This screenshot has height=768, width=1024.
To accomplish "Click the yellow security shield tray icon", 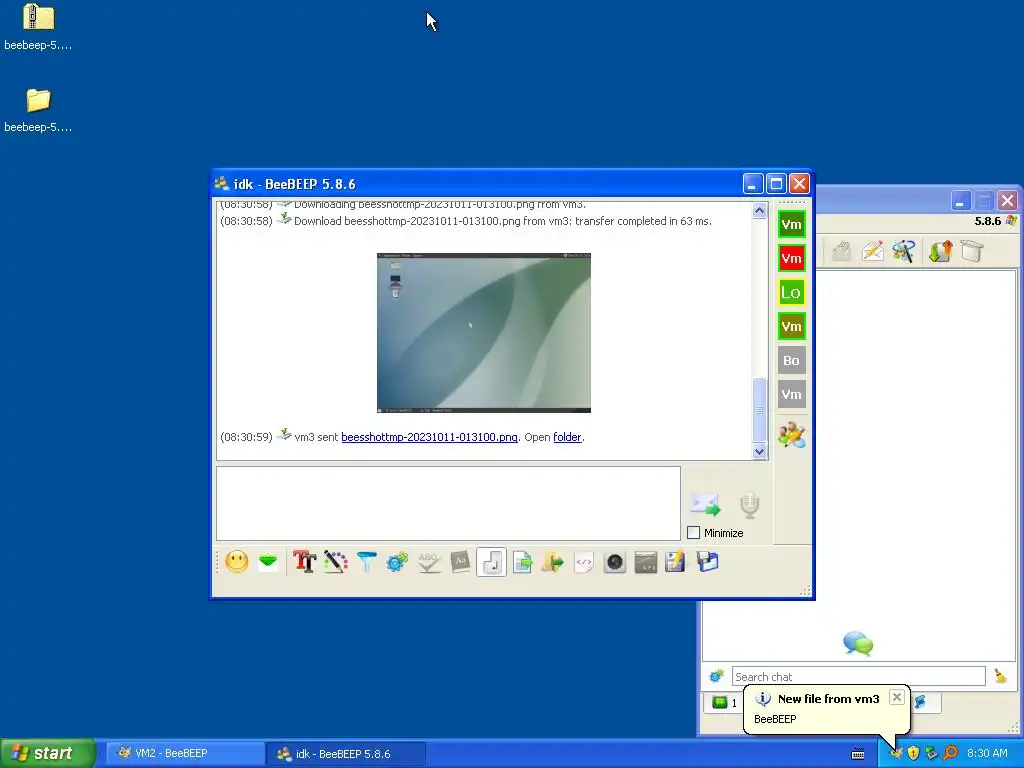I will pyautogui.click(x=913, y=753).
